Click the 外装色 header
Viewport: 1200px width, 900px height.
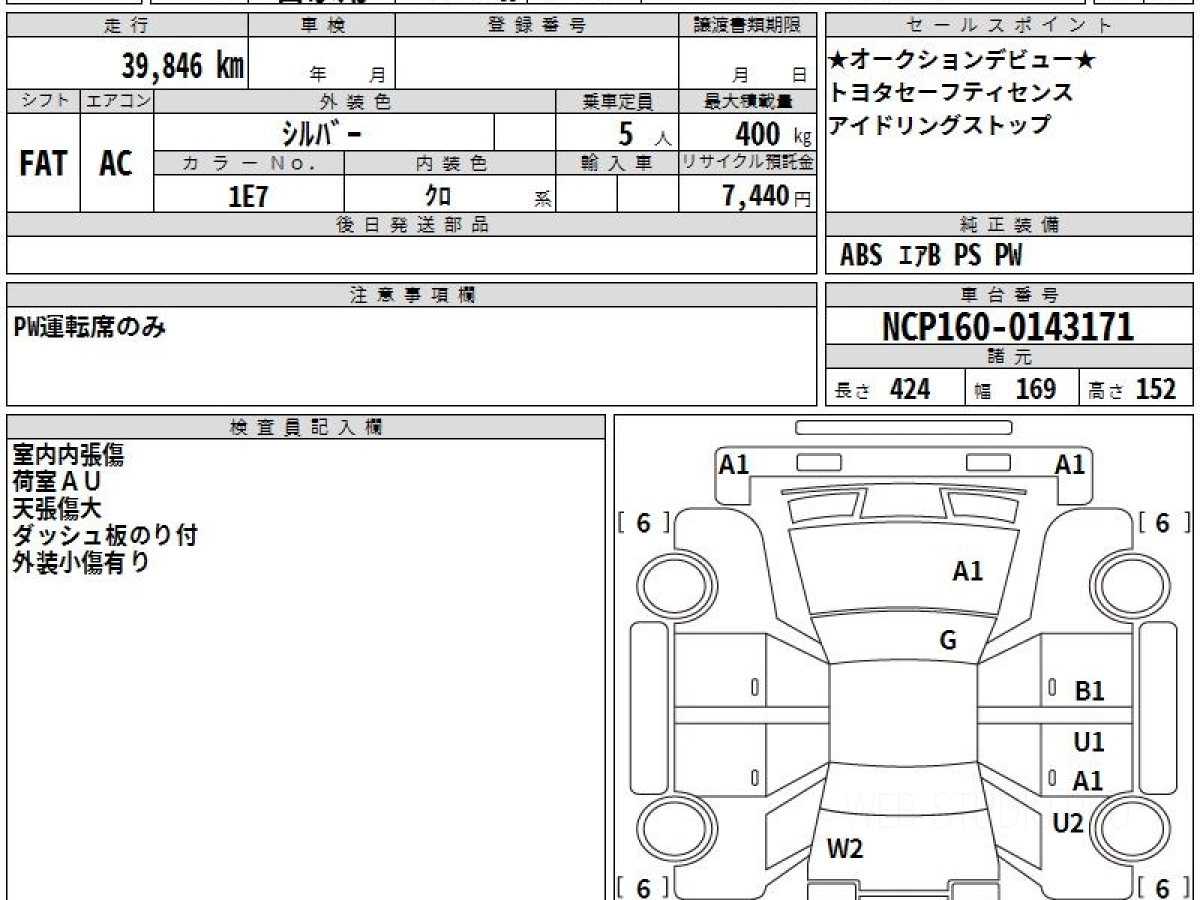coord(355,101)
